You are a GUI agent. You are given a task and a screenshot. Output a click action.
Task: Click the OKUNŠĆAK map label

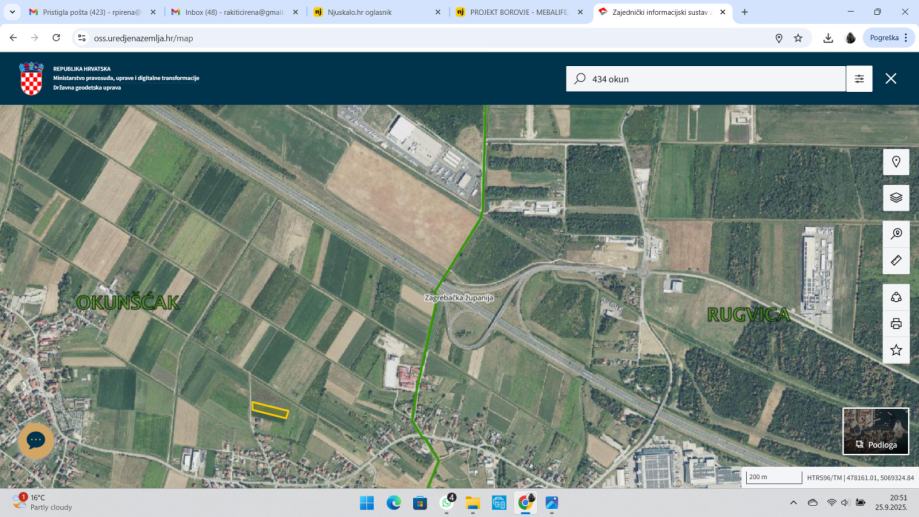click(128, 302)
